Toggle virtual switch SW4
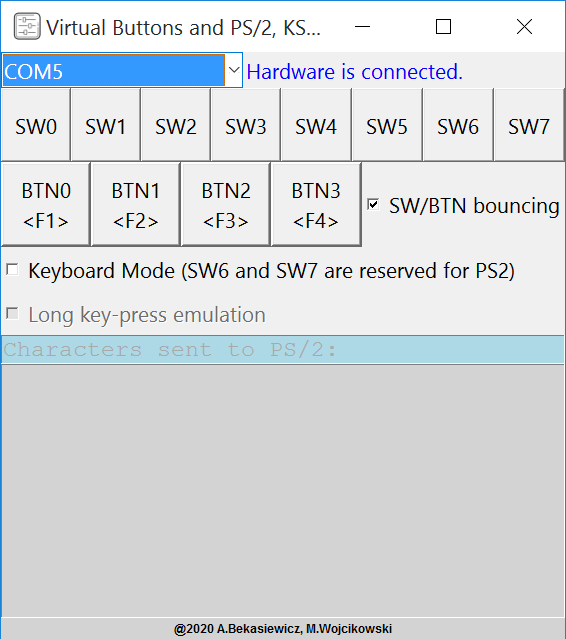The height and width of the screenshot is (639, 566). click(x=316, y=125)
